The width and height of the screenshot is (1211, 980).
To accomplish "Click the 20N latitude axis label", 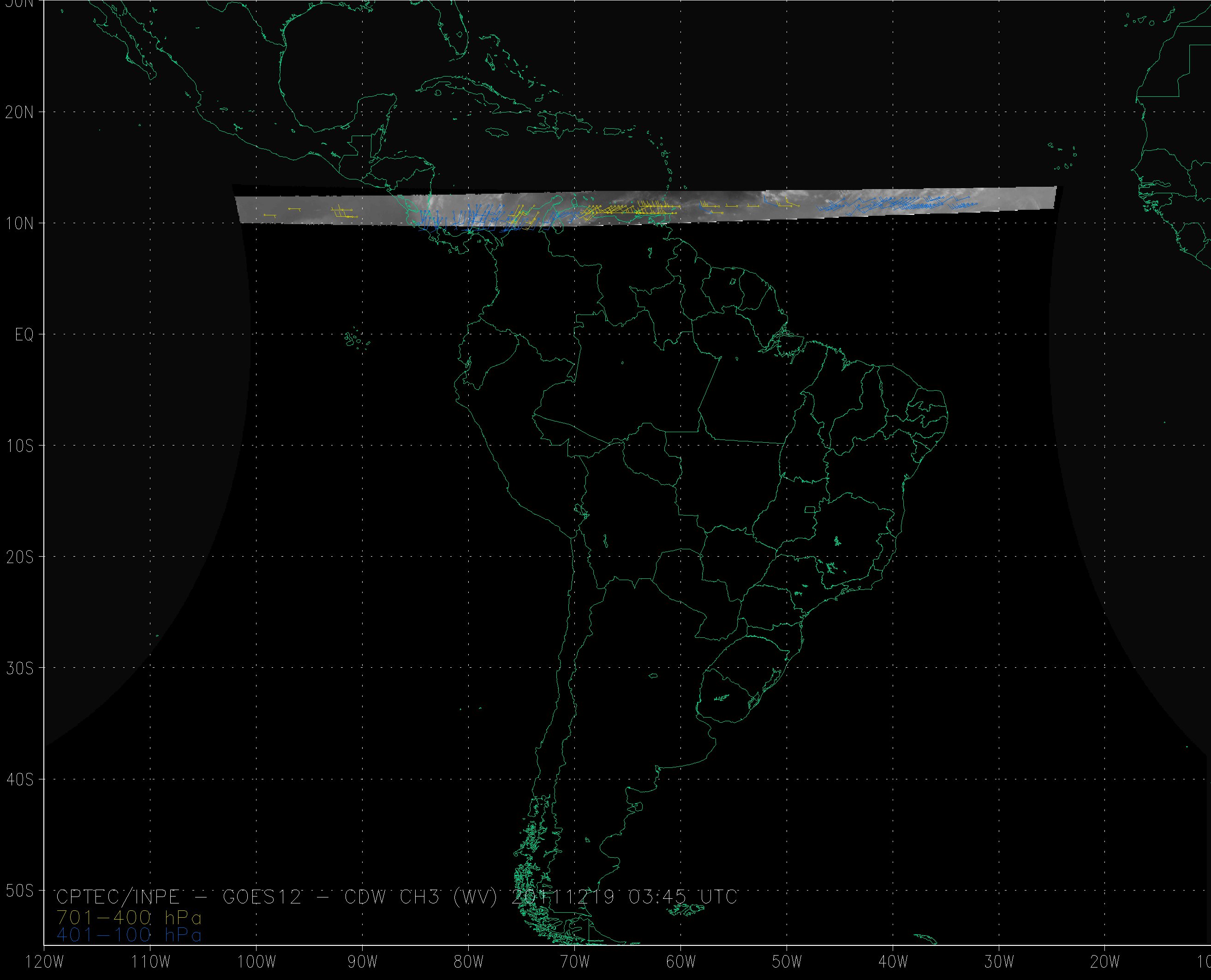I will 19,113.
